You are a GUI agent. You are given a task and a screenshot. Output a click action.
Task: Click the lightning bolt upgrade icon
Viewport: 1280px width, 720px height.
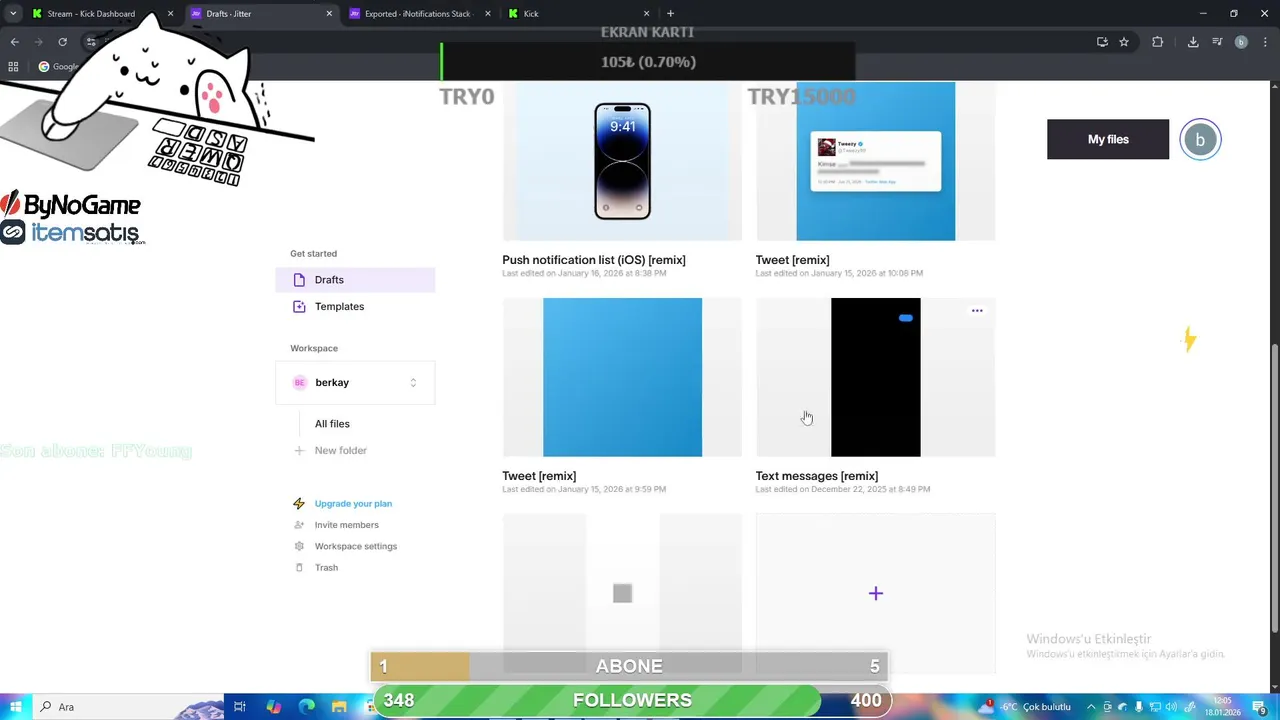point(299,504)
